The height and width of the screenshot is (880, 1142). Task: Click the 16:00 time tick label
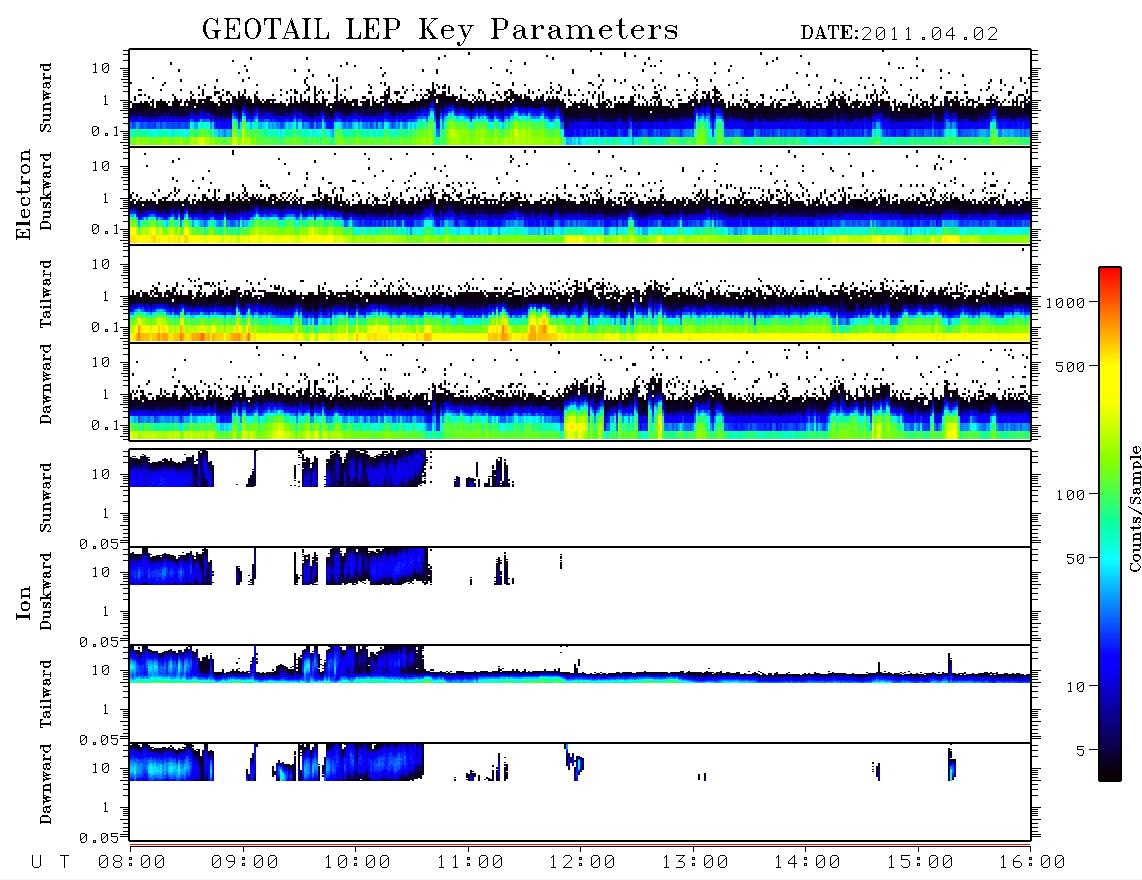[x=1032, y=863]
